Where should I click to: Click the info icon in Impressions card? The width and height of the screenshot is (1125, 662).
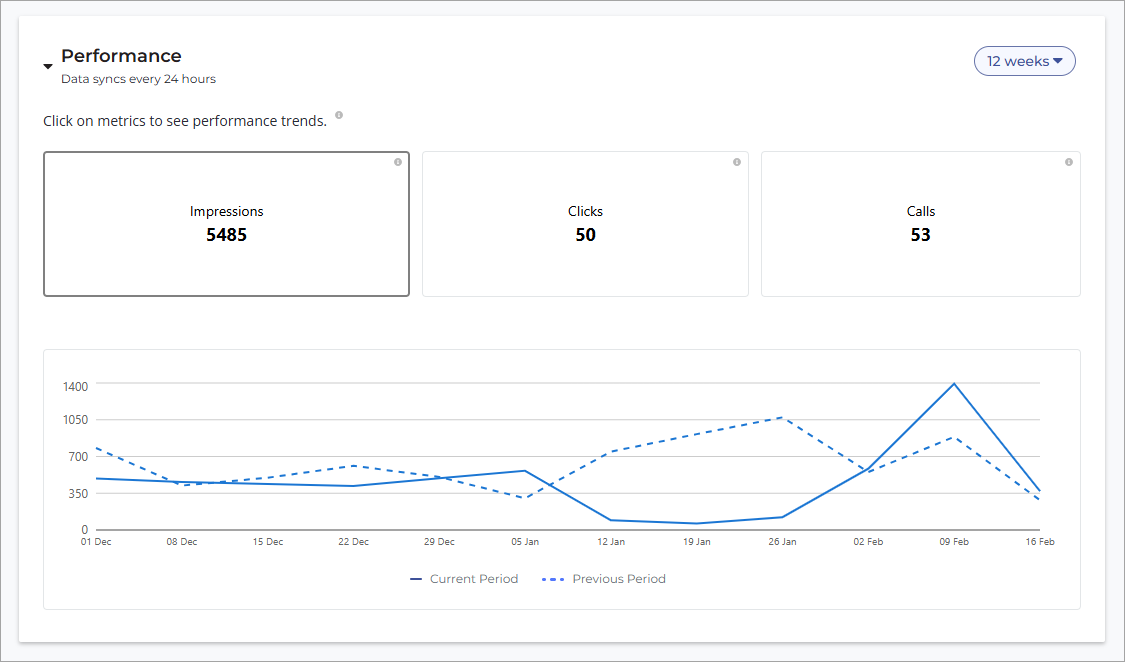[398, 162]
